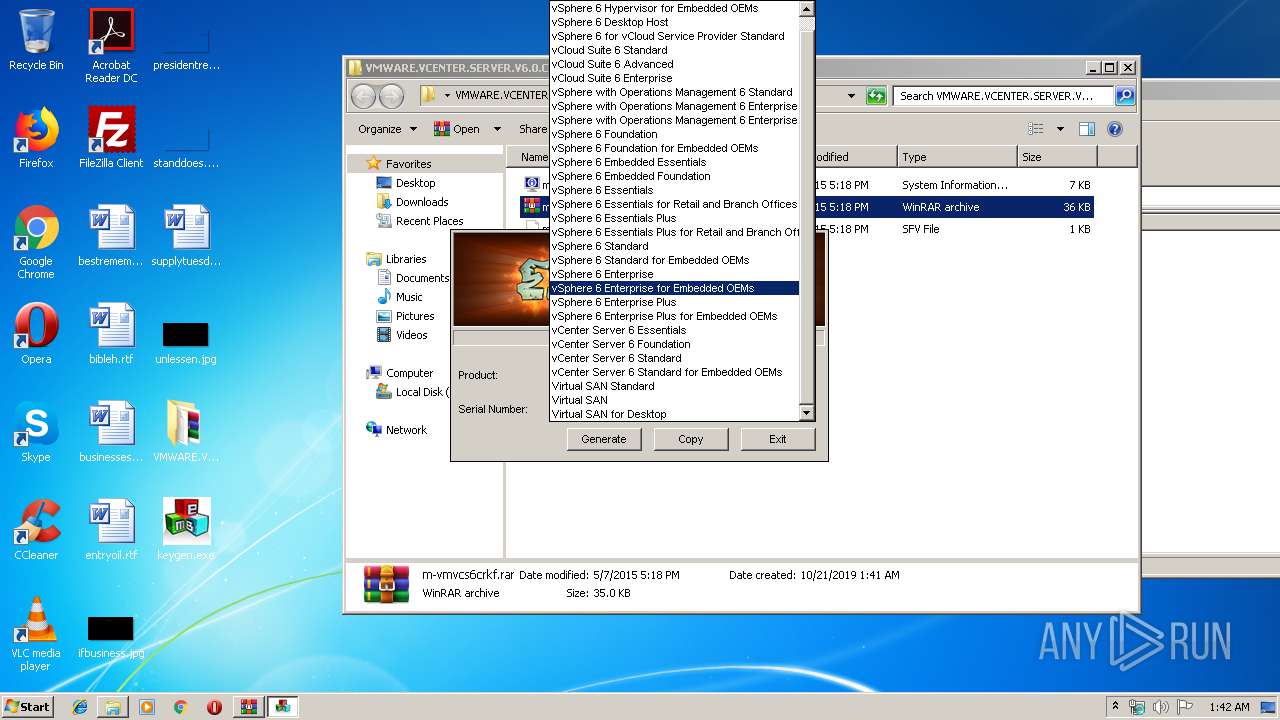The width and height of the screenshot is (1280, 720).
Task: Launch Opera browser desktop icon
Action: tap(36, 334)
